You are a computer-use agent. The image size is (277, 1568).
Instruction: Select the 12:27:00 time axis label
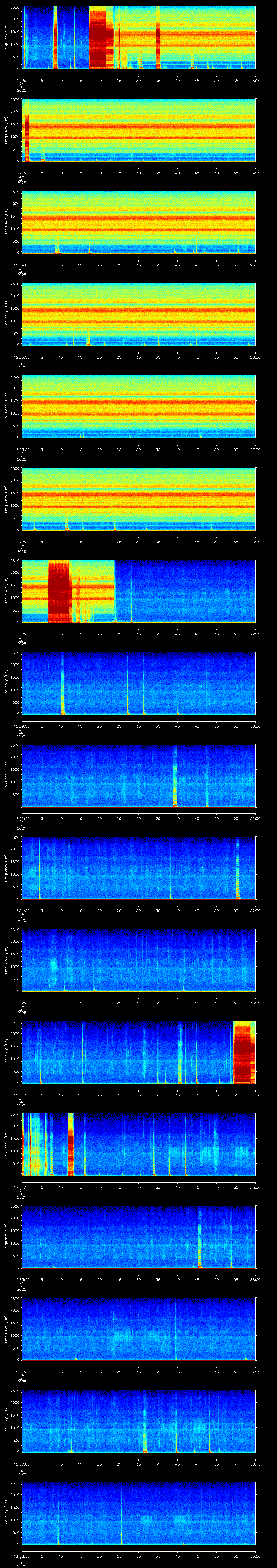coord(21,542)
